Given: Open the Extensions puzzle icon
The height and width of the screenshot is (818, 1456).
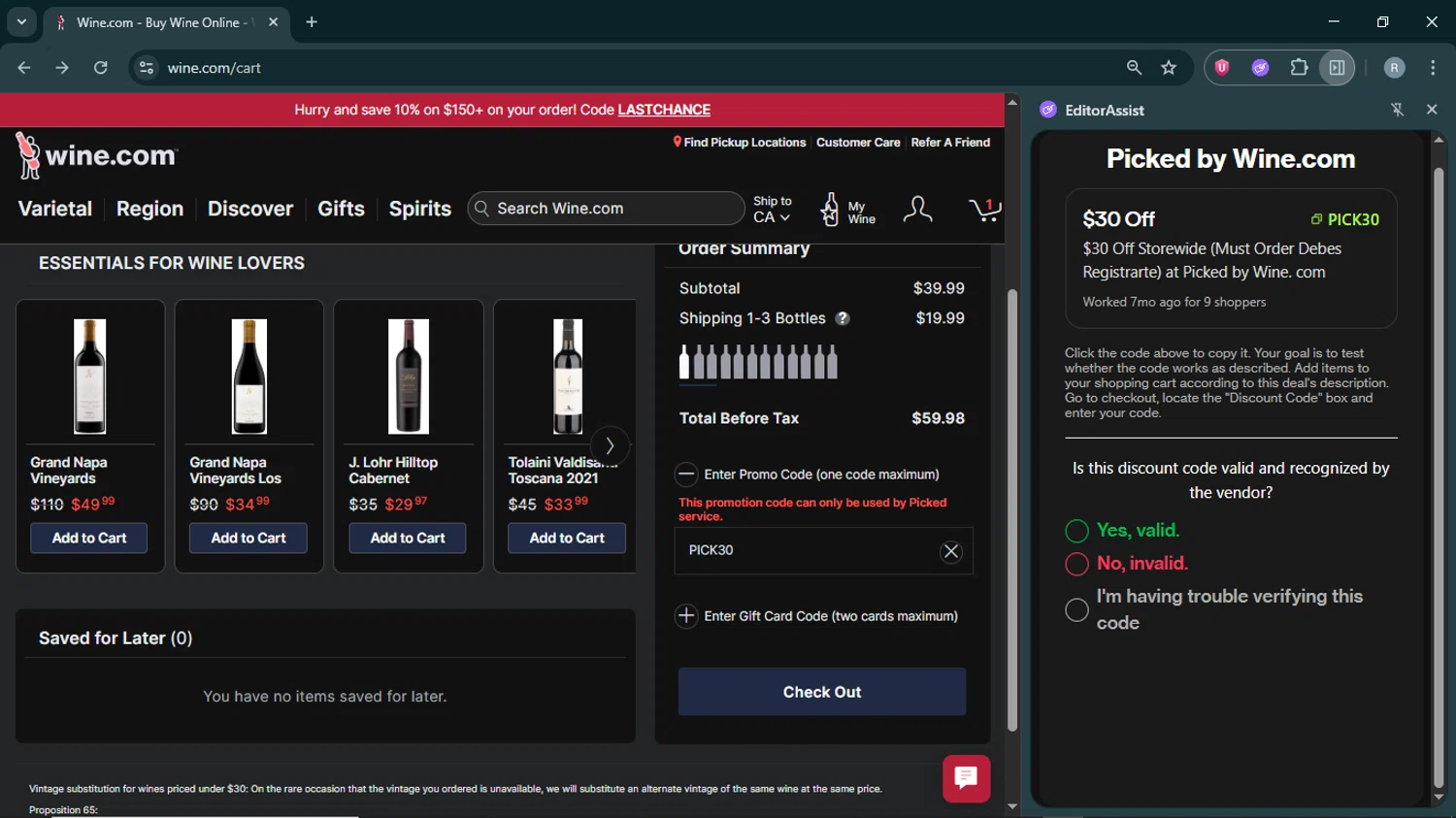Looking at the screenshot, I should [1299, 68].
